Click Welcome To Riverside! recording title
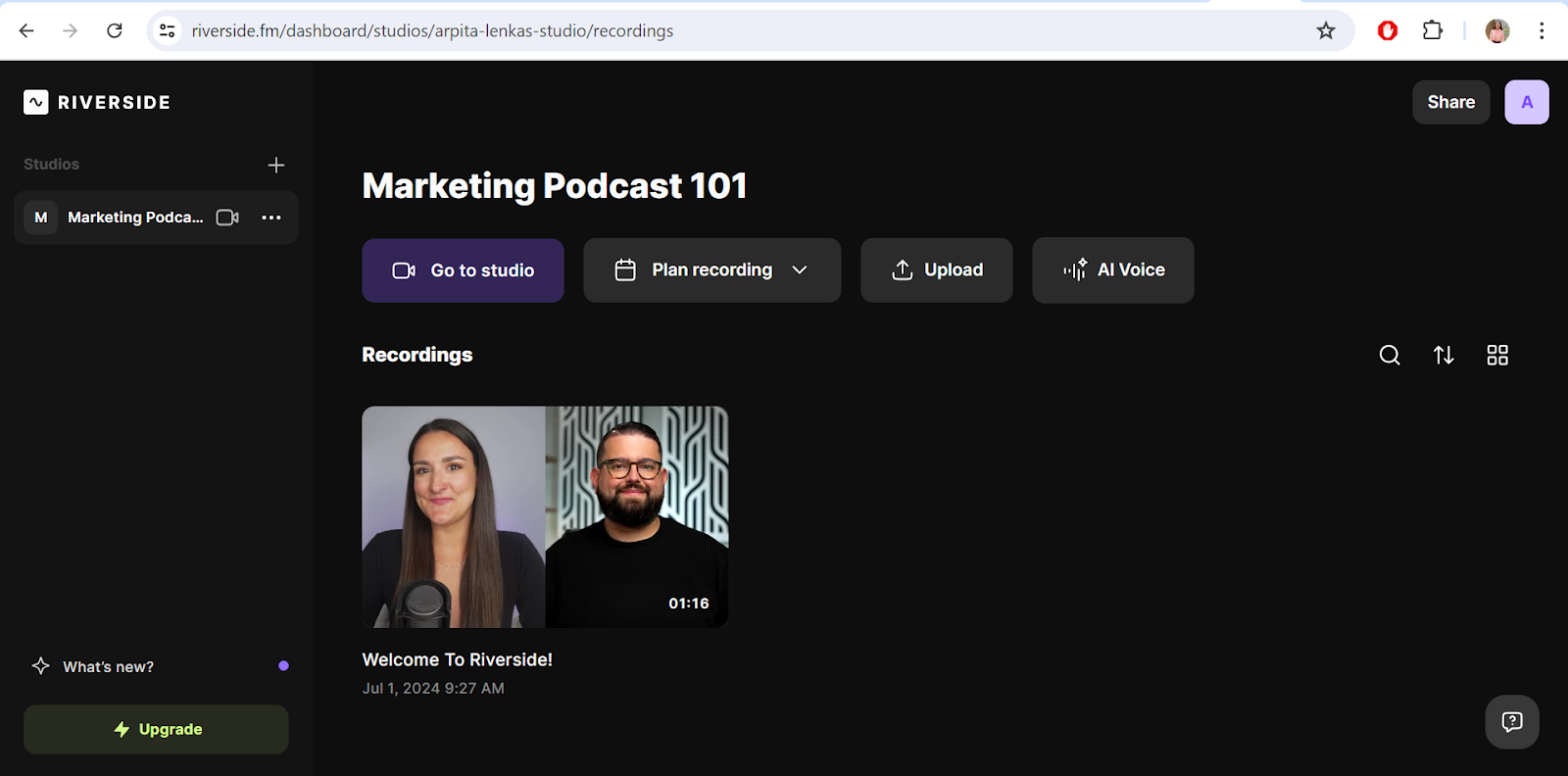The height and width of the screenshot is (776, 1568). coord(458,660)
